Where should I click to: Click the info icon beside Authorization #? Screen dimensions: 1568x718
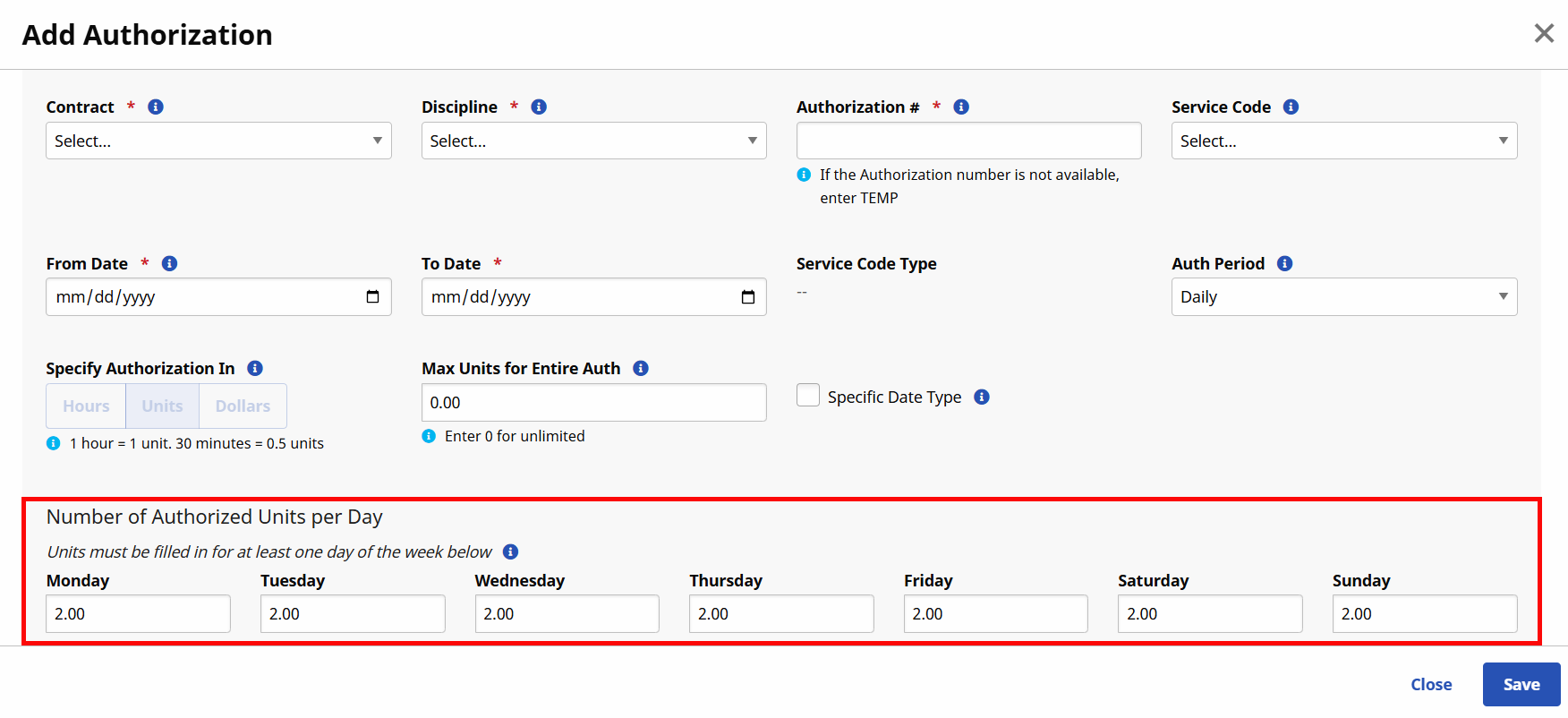click(x=961, y=107)
